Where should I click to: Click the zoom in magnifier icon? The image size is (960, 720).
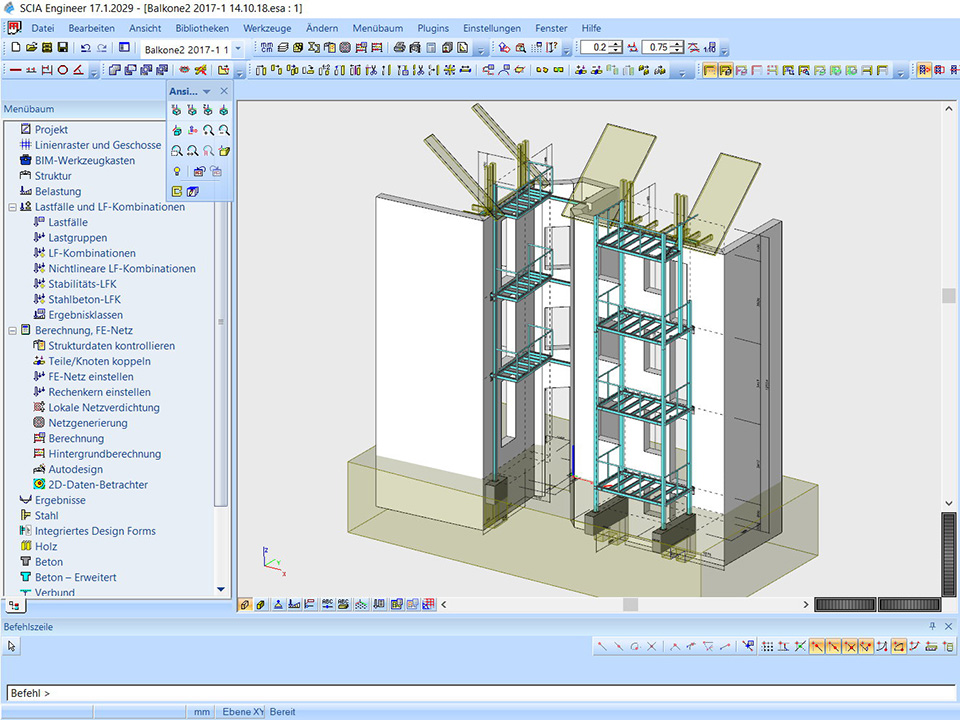coord(209,130)
